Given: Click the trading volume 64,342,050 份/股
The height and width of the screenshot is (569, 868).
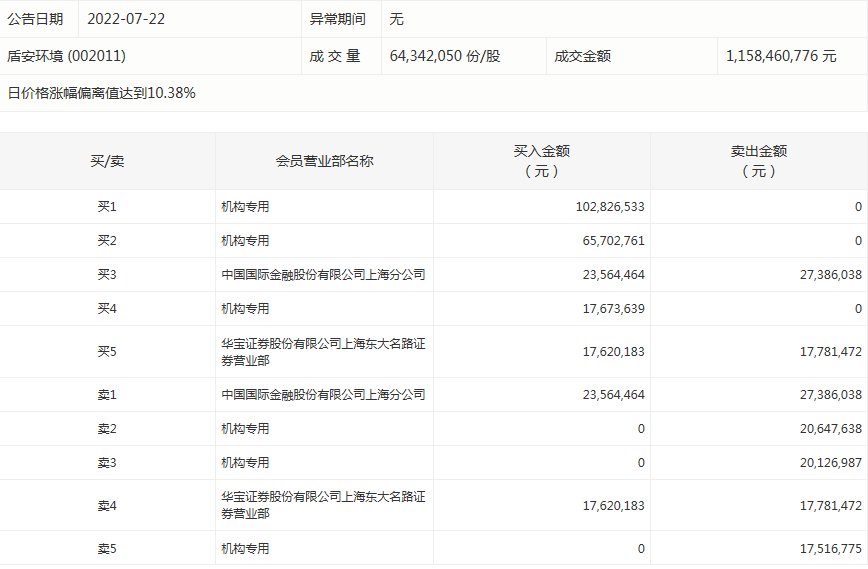Looking at the screenshot, I should click(445, 56).
